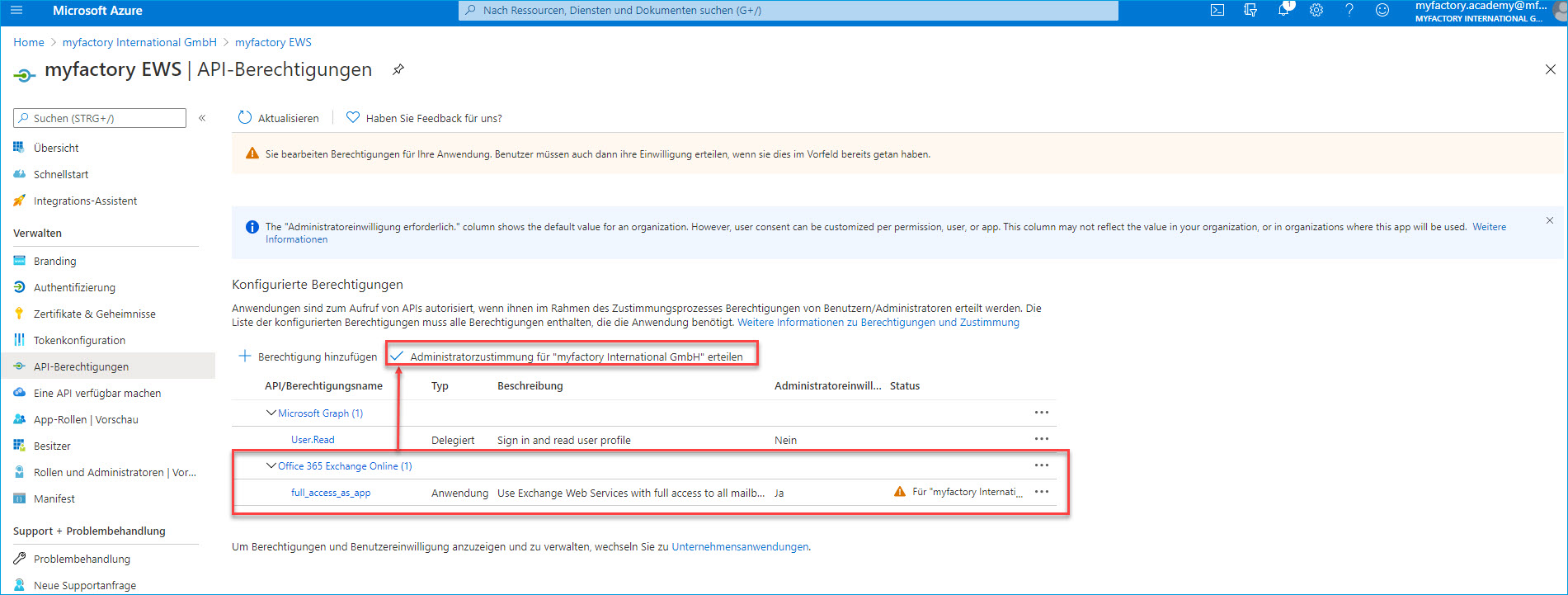1568x595 pixels.
Task: Open Eine API verfügbar machen
Action: coord(97,393)
